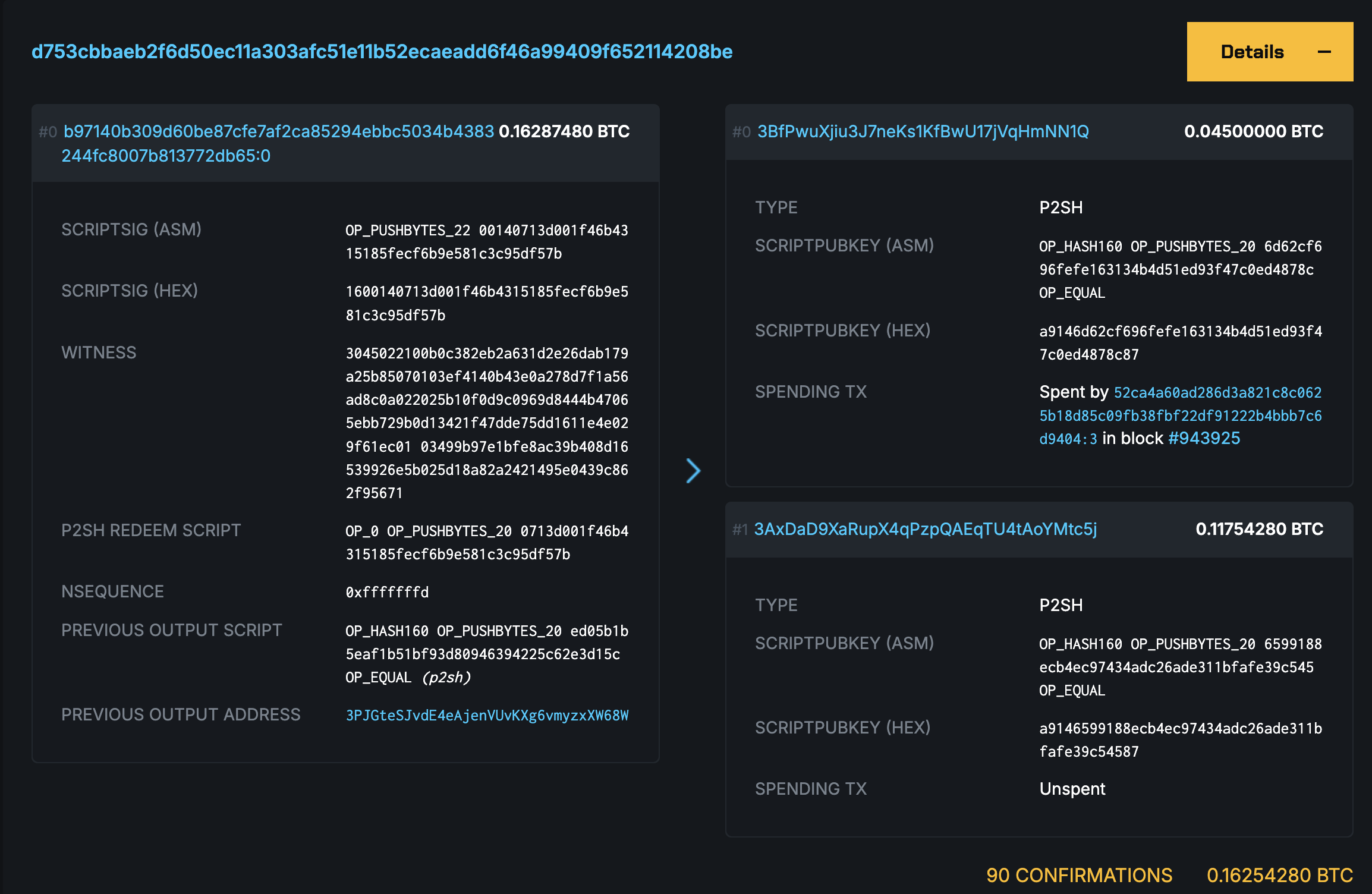The image size is (1372, 894).
Task: Open transaction ID d753cbbaeb2f... link
Action: [382, 52]
